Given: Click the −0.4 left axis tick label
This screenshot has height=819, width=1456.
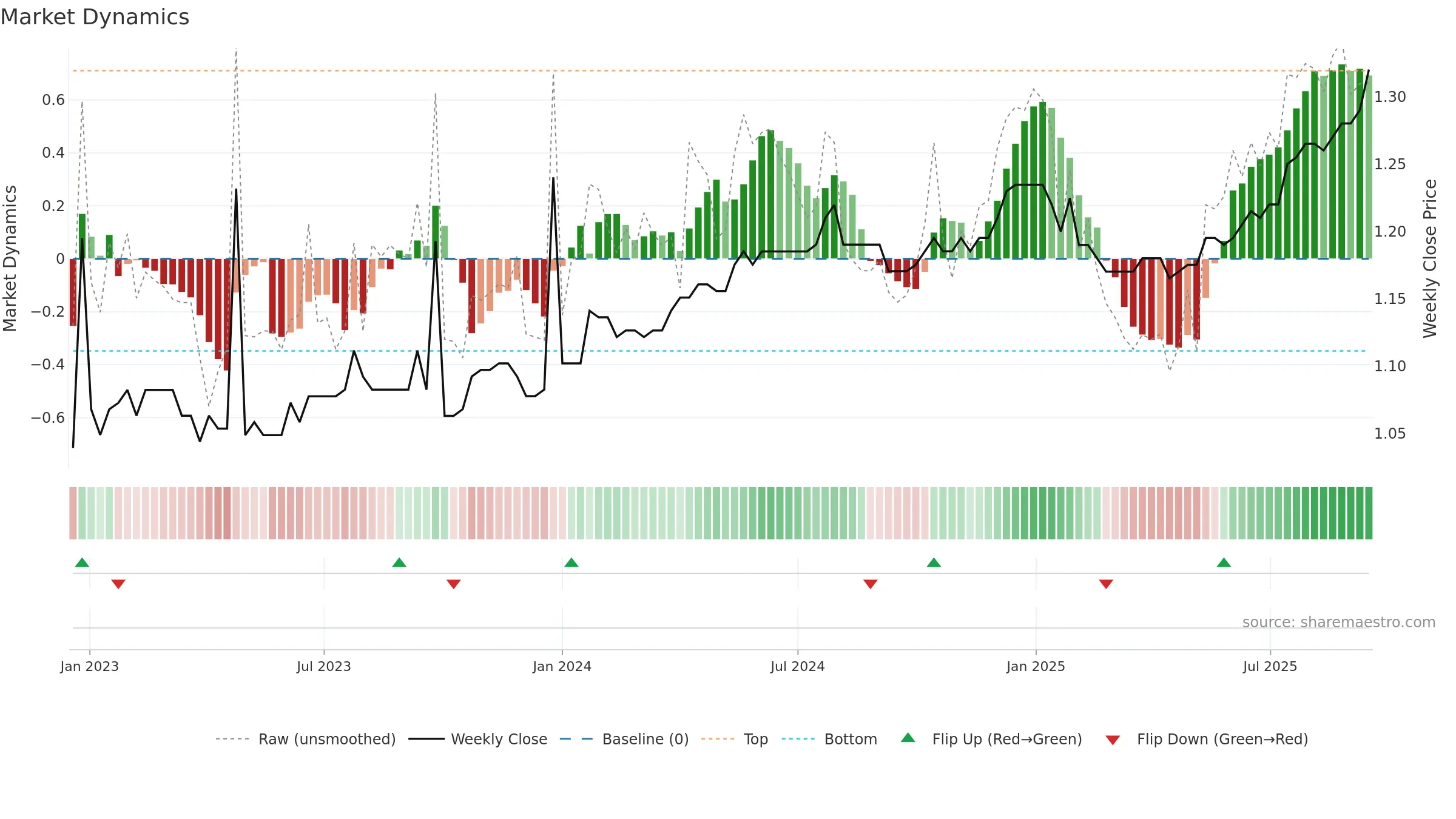Looking at the screenshot, I should [48, 365].
